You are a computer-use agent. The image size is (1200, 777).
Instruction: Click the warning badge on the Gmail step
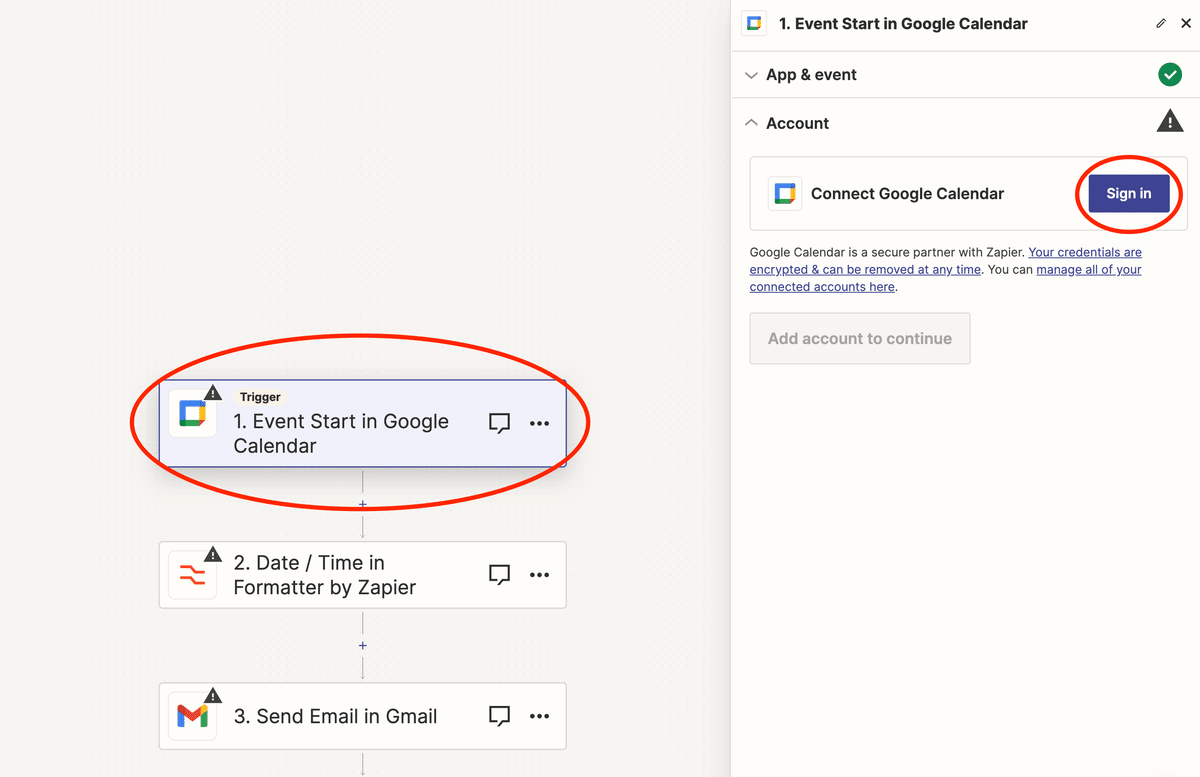point(213,695)
